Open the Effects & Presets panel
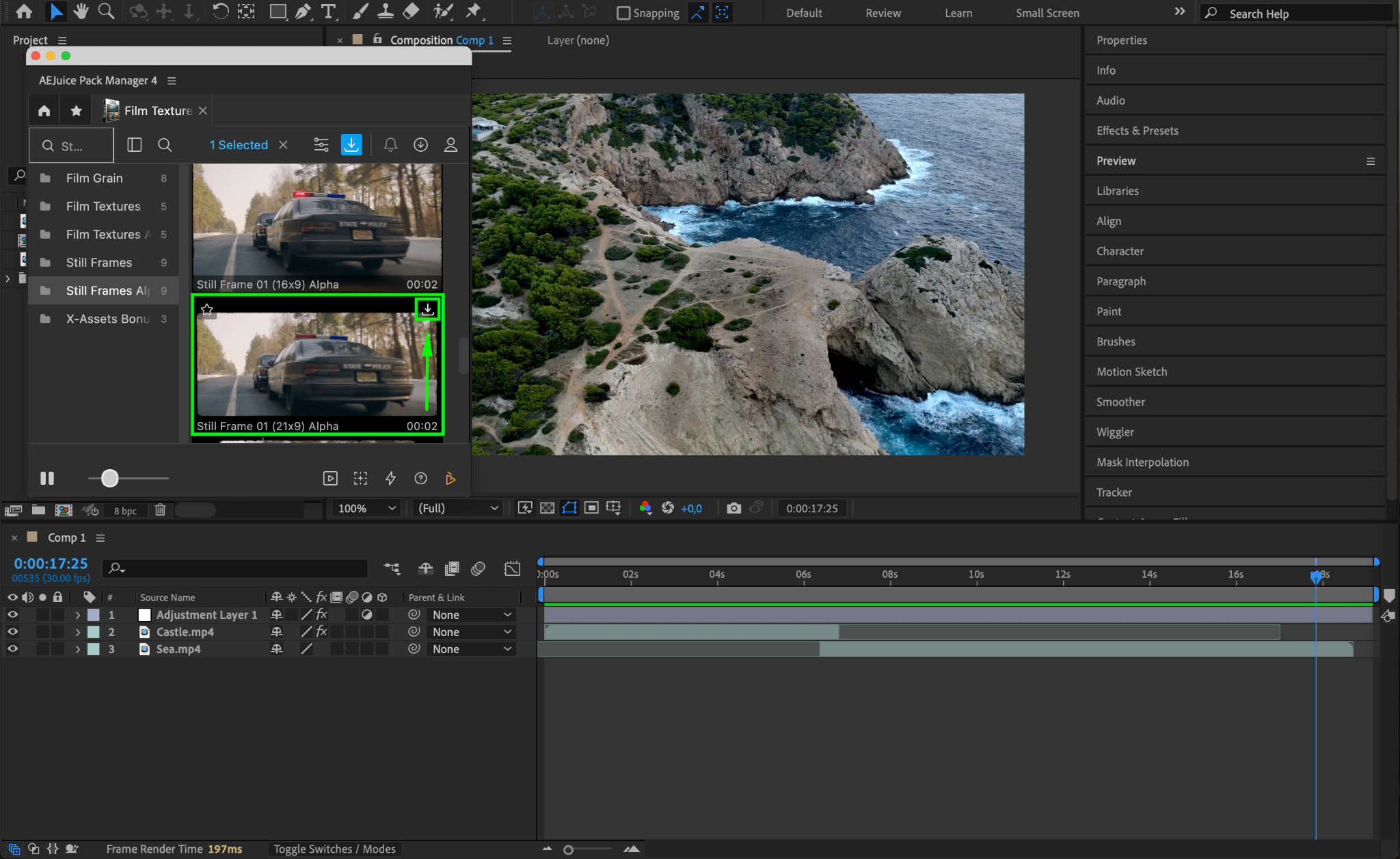This screenshot has width=1400, height=859. coord(1137,131)
